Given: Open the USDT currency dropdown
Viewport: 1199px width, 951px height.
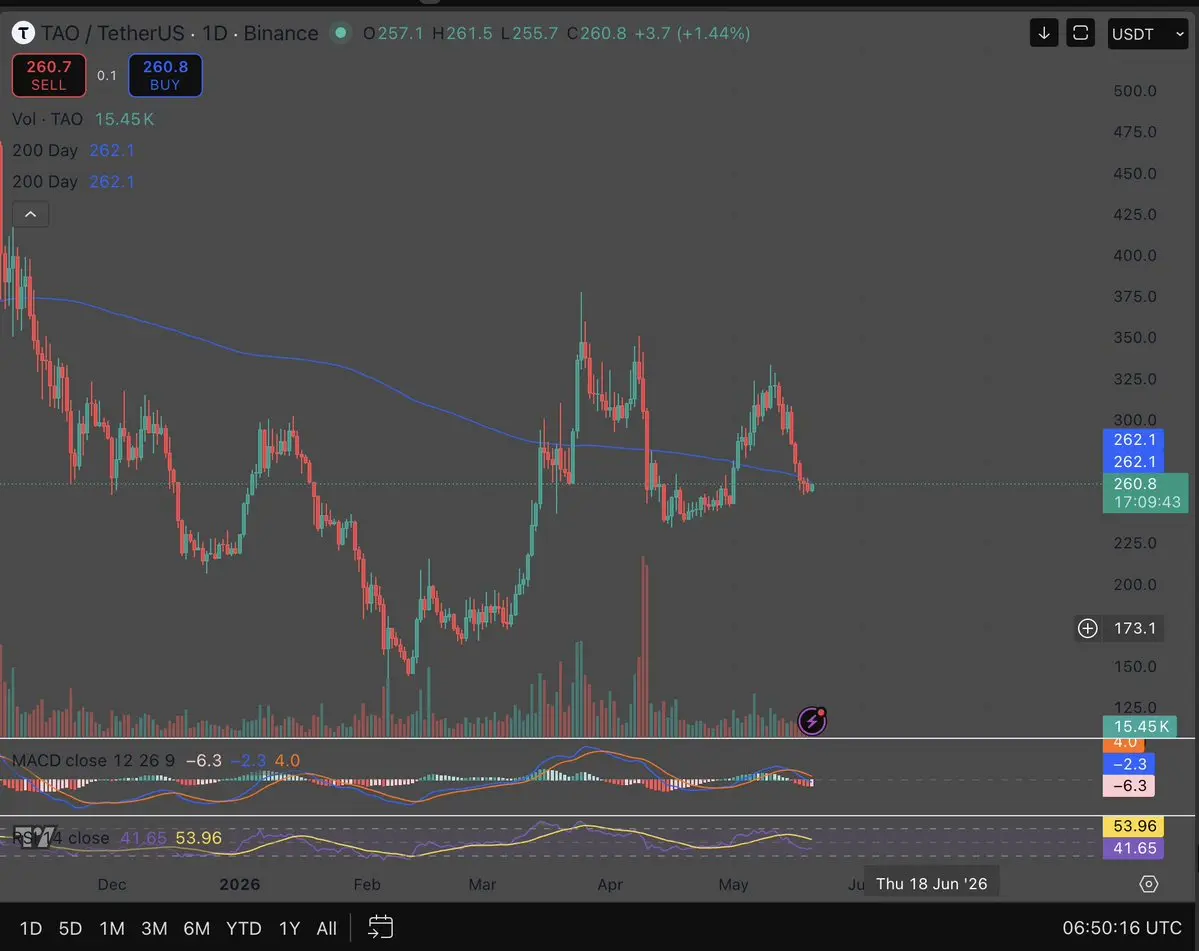Looking at the screenshot, I should (x=1148, y=34).
